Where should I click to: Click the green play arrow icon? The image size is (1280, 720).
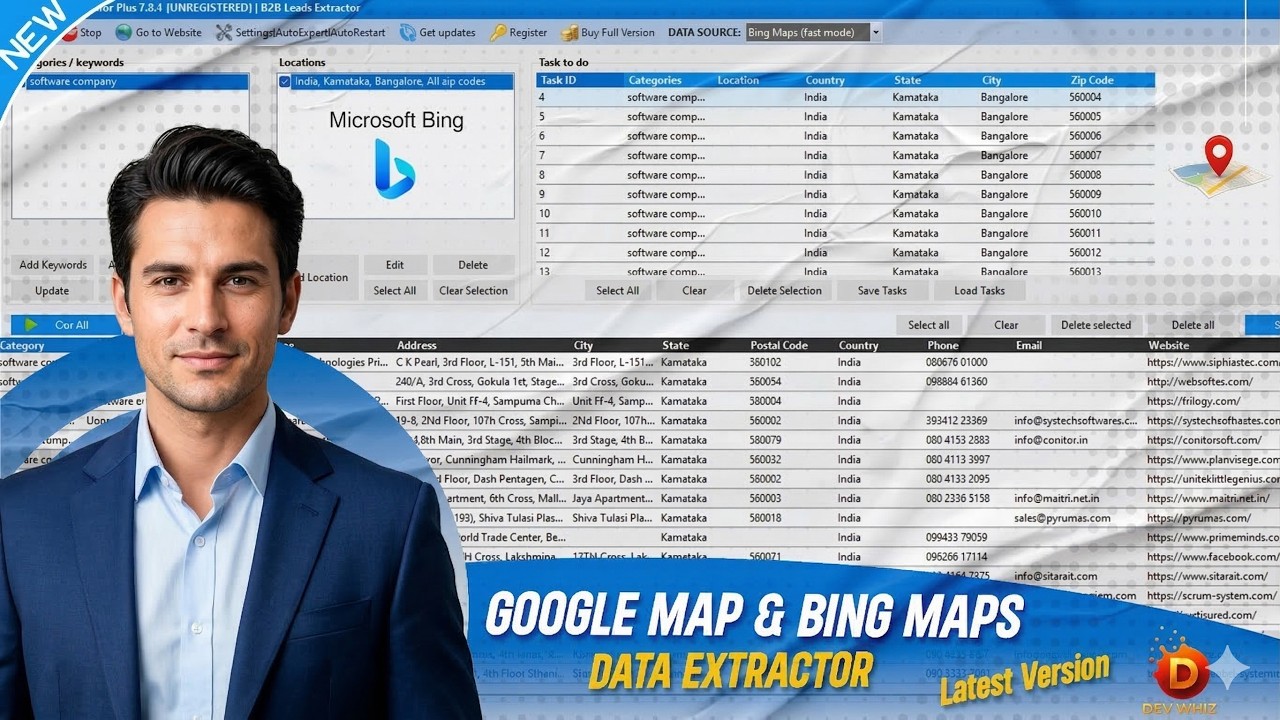click(x=32, y=325)
